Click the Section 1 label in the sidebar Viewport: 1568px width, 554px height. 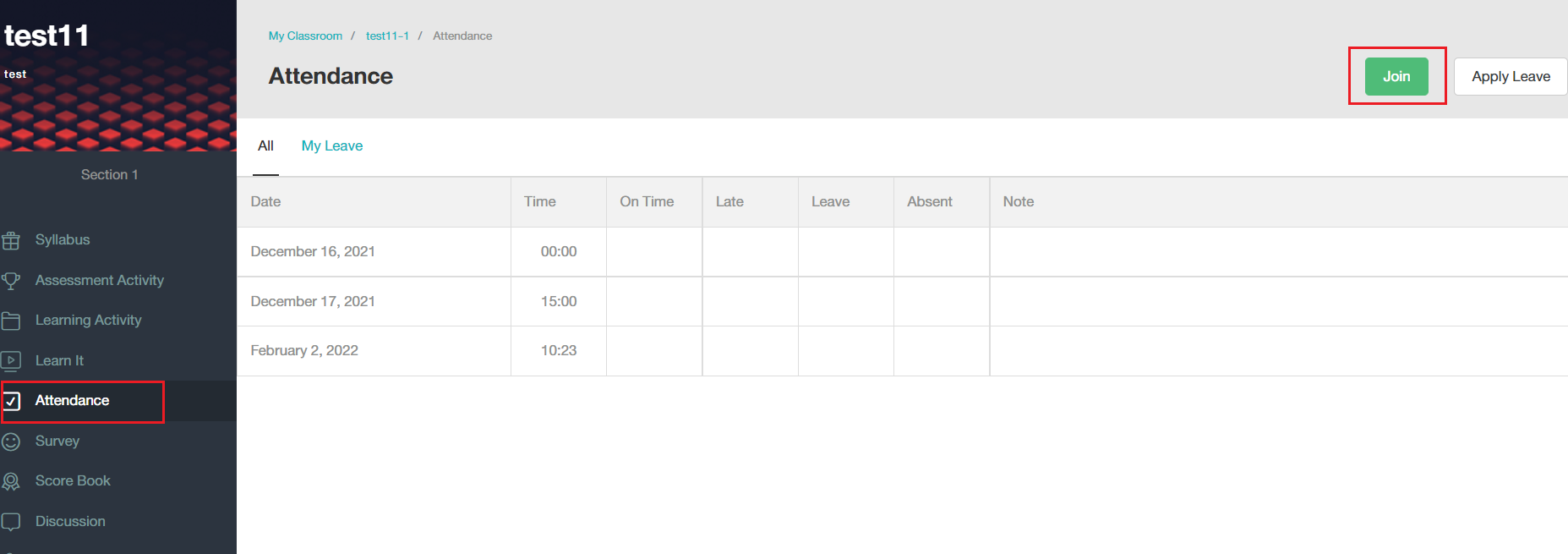pos(110,174)
